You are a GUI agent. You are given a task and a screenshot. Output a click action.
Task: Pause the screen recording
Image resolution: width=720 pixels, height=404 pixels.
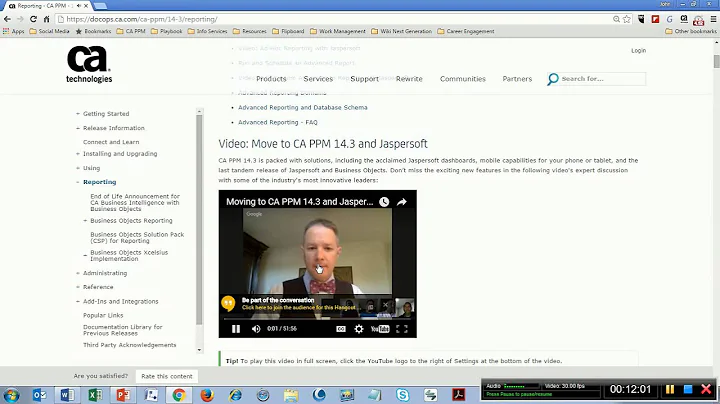(x=670, y=389)
